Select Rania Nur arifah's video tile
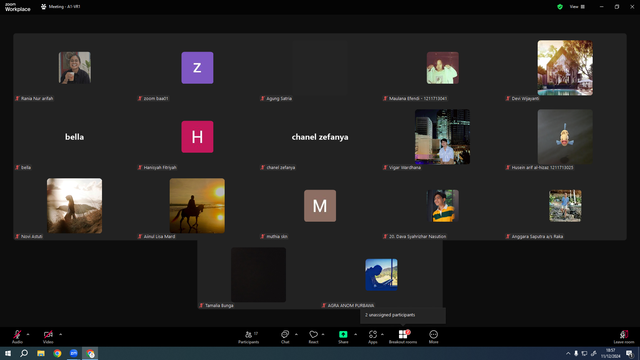 coord(75,68)
